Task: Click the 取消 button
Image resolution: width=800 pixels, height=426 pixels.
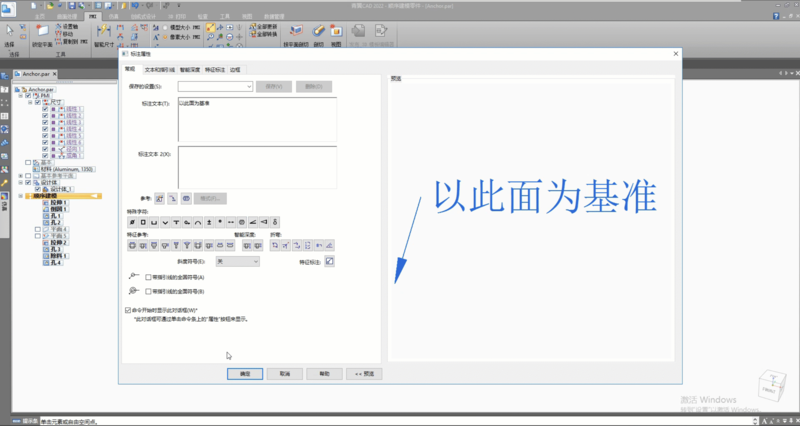Action: coord(285,372)
